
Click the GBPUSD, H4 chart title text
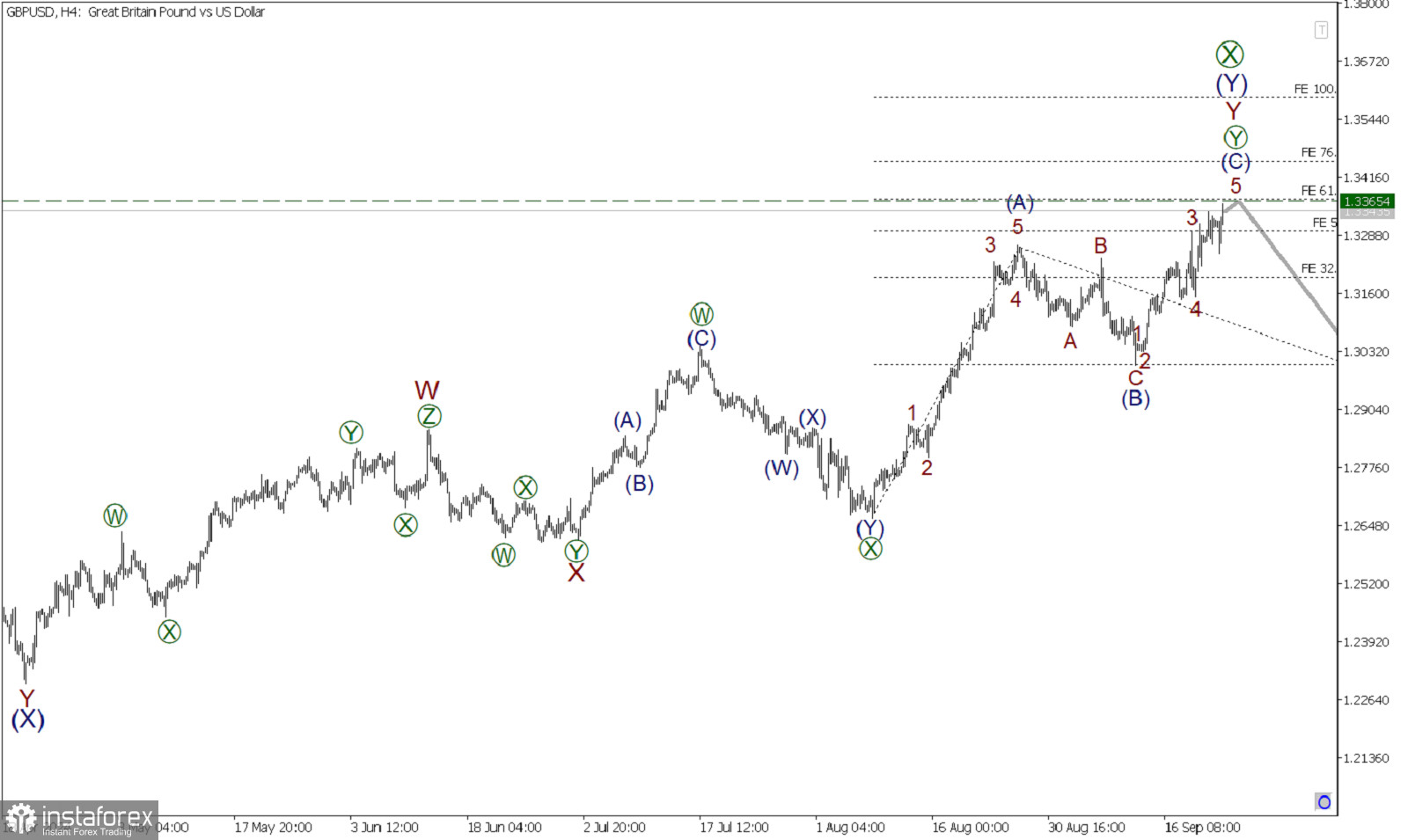click(x=135, y=11)
